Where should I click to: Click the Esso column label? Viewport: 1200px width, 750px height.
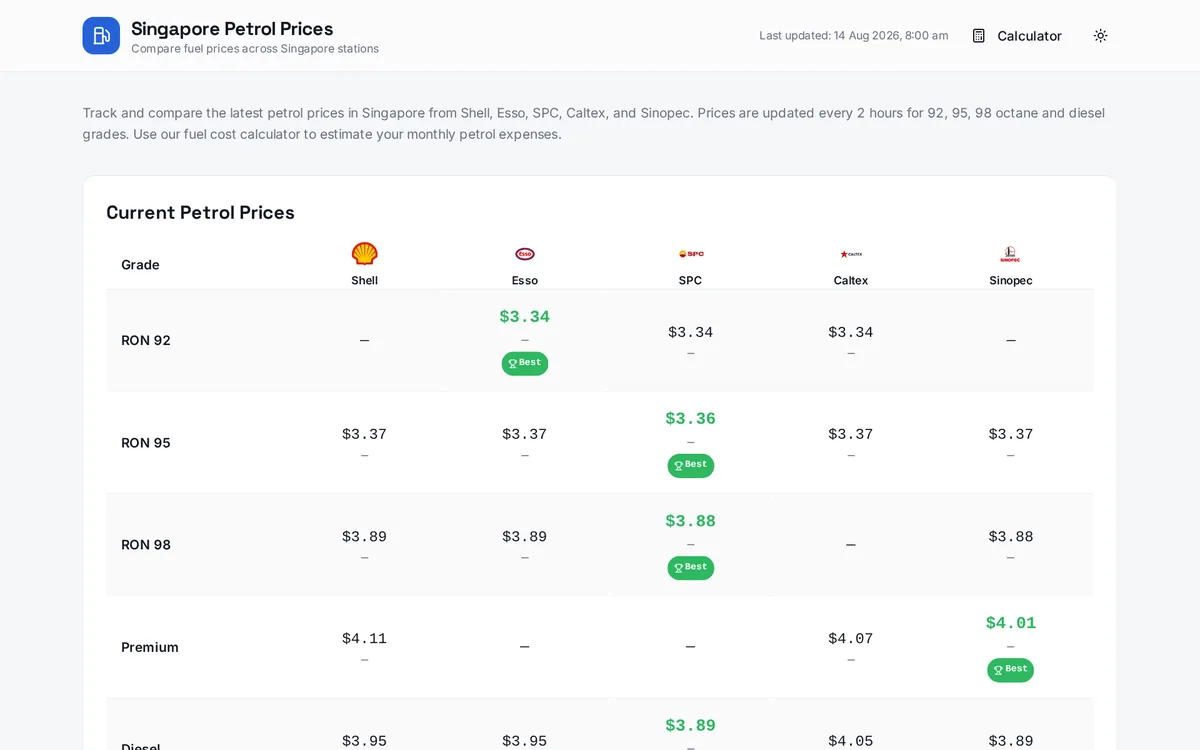[525, 281]
